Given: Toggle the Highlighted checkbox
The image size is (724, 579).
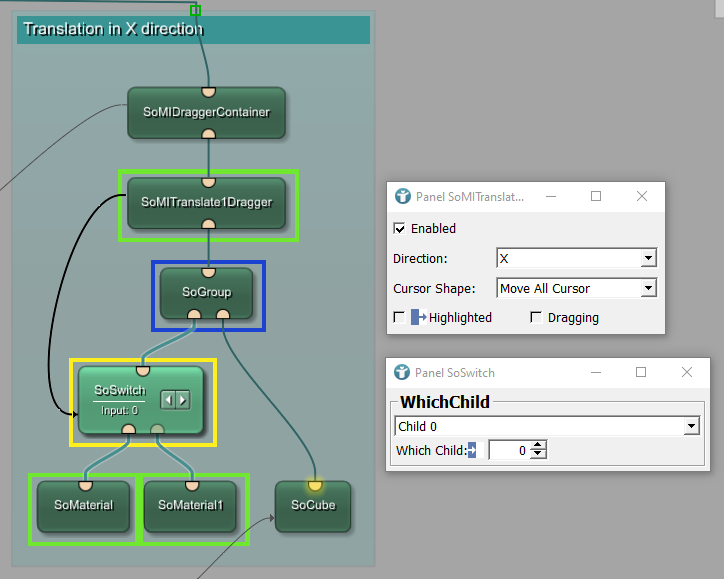Looking at the screenshot, I should pyautogui.click(x=400, y=317).
